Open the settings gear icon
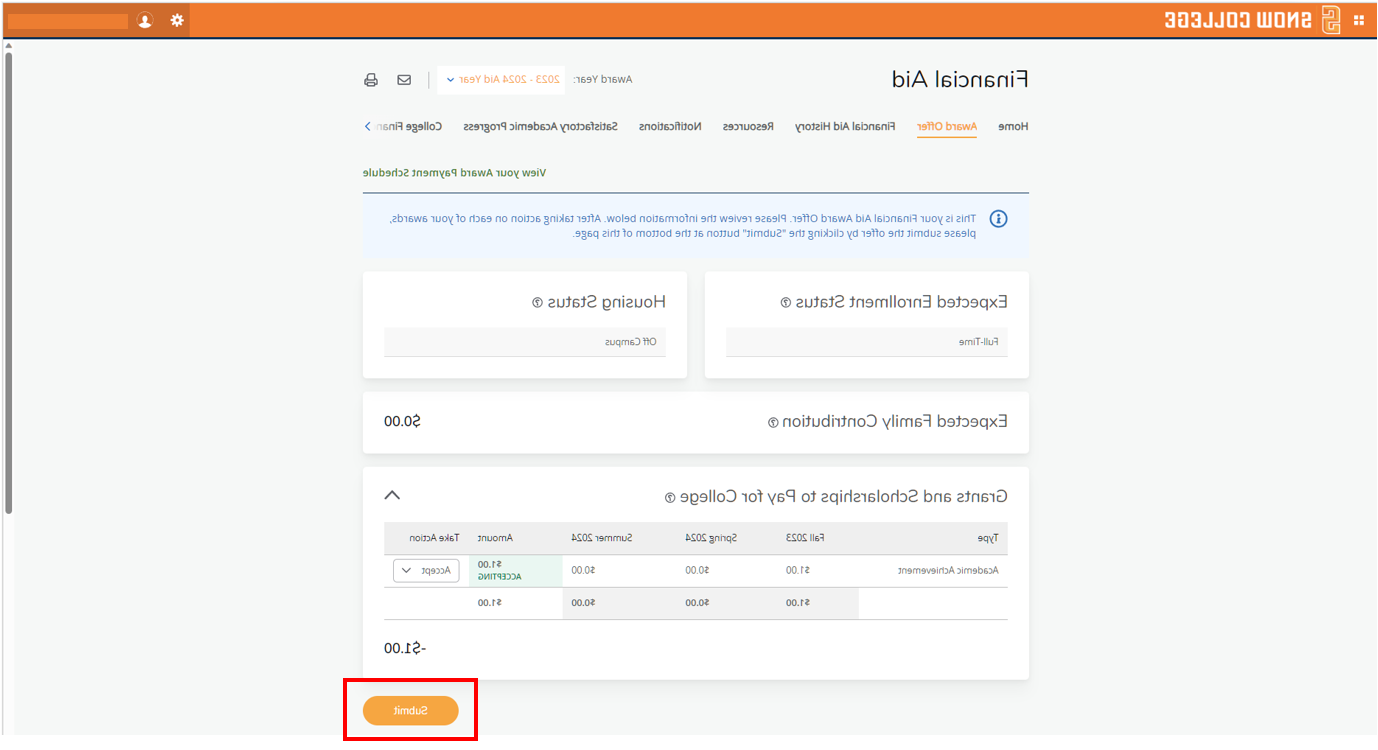Screen dimensions: 1378x750 pos(177,20)
